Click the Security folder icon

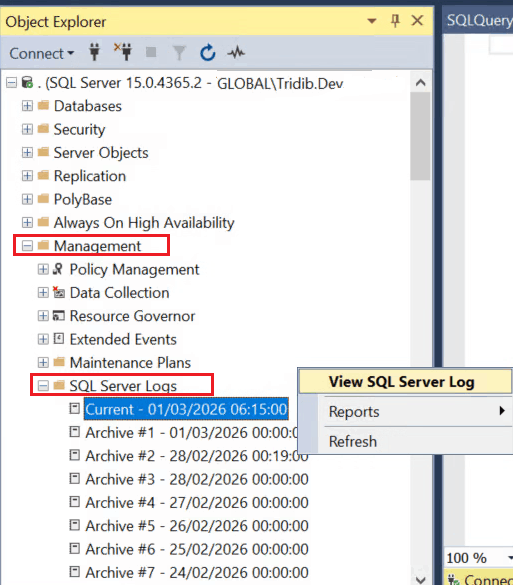pyautogui.click(x=43, y=129)
